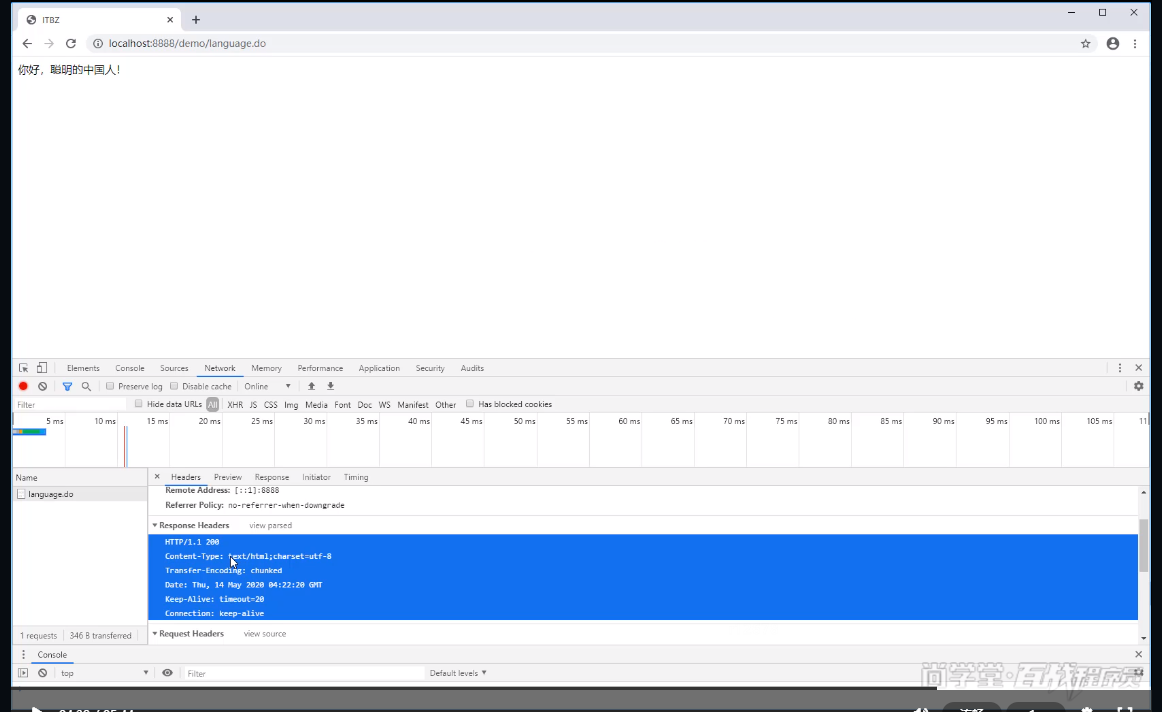The height and width of the screenshot is (712, 1162).
Task: Click the video progress bar
Action: coord(581,688)
